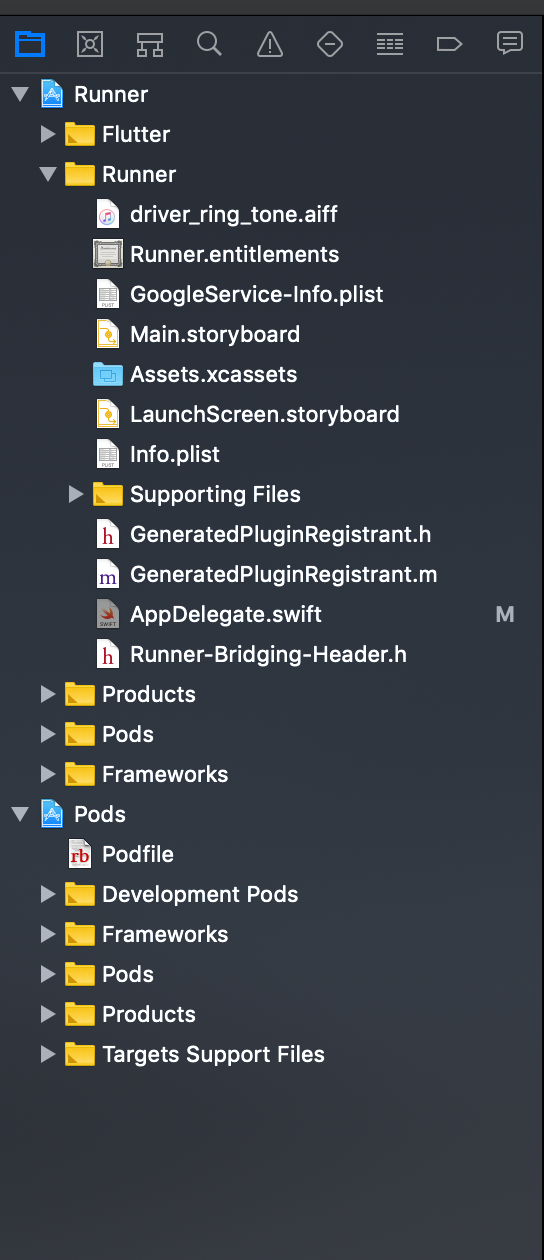This screenshot has width=544, height=1260.
Task: Expand Pods folder under Runner project
Action: [x=48, y=734]
